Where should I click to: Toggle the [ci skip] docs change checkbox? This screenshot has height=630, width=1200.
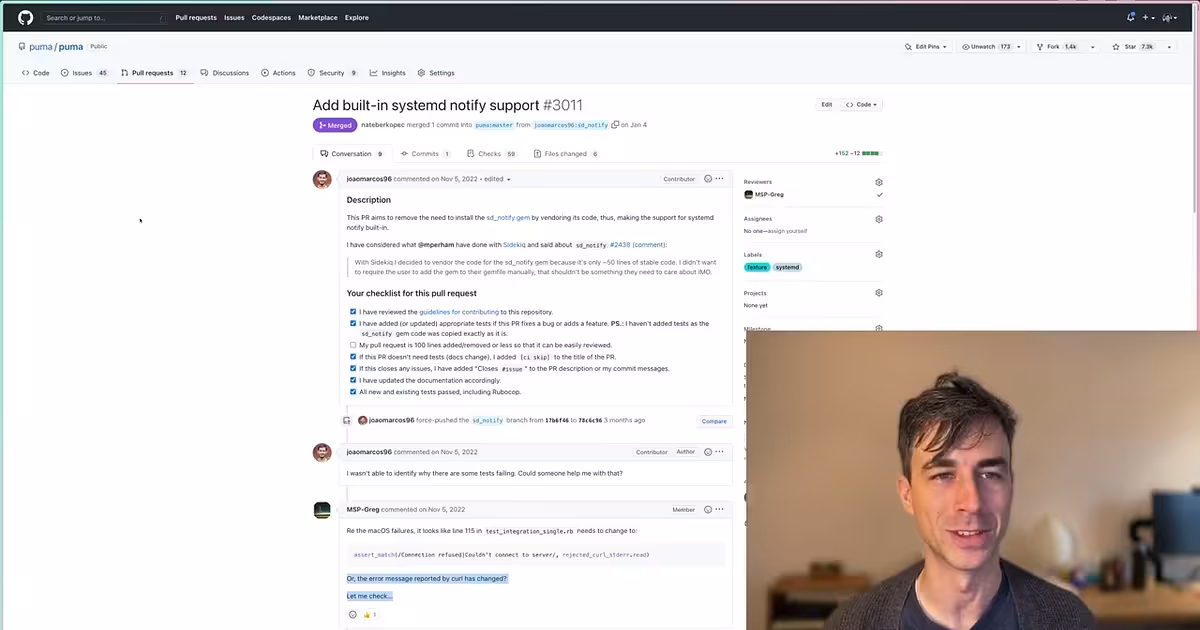pos(353,357)
